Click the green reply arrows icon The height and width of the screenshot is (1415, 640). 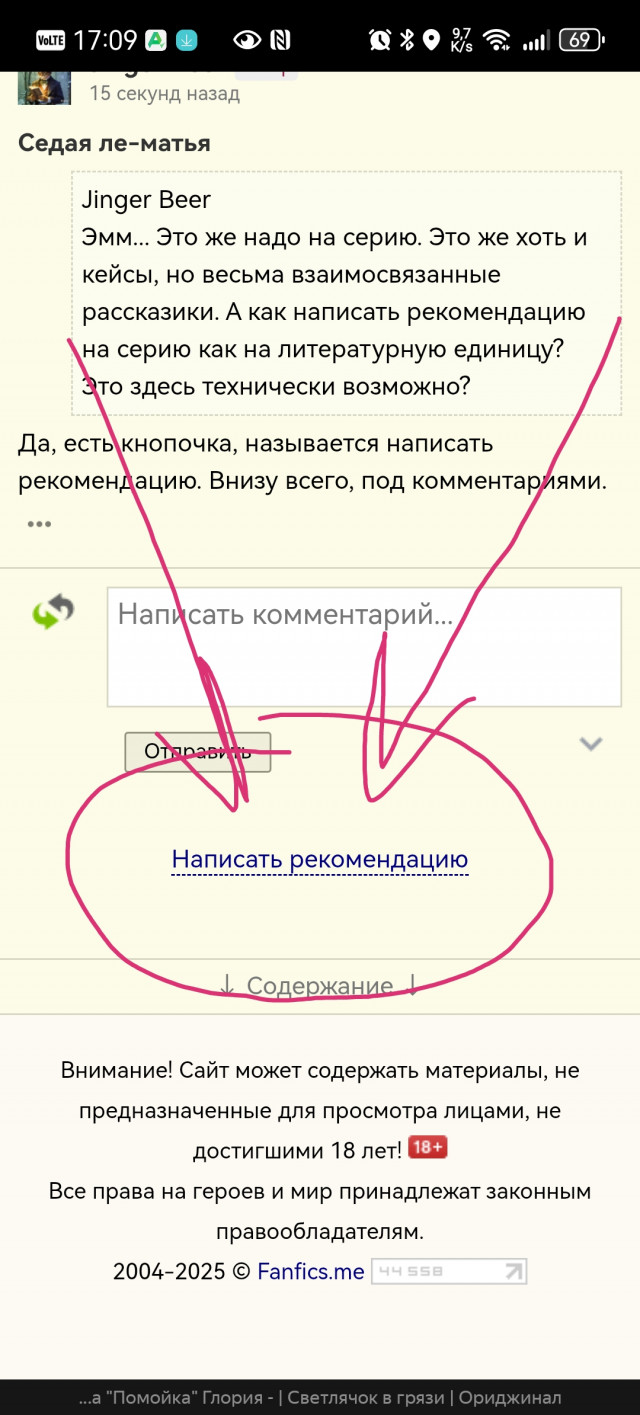click(53, 611)
